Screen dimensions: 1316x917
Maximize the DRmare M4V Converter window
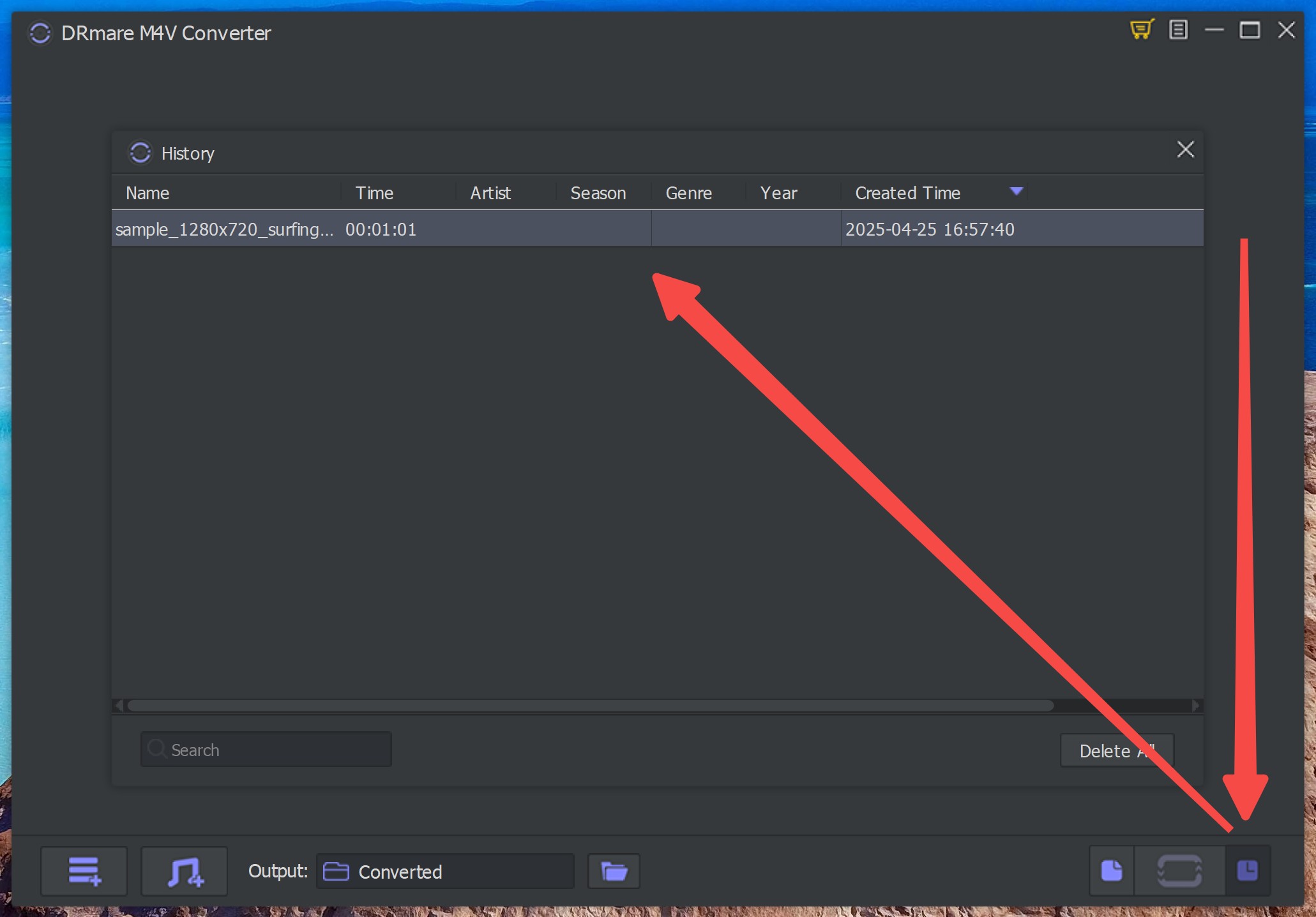tap(1250, 29)
